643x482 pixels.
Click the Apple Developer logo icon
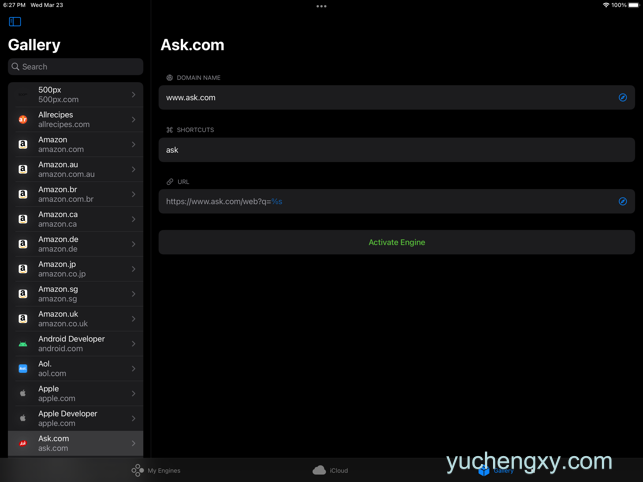click(23, 418)
